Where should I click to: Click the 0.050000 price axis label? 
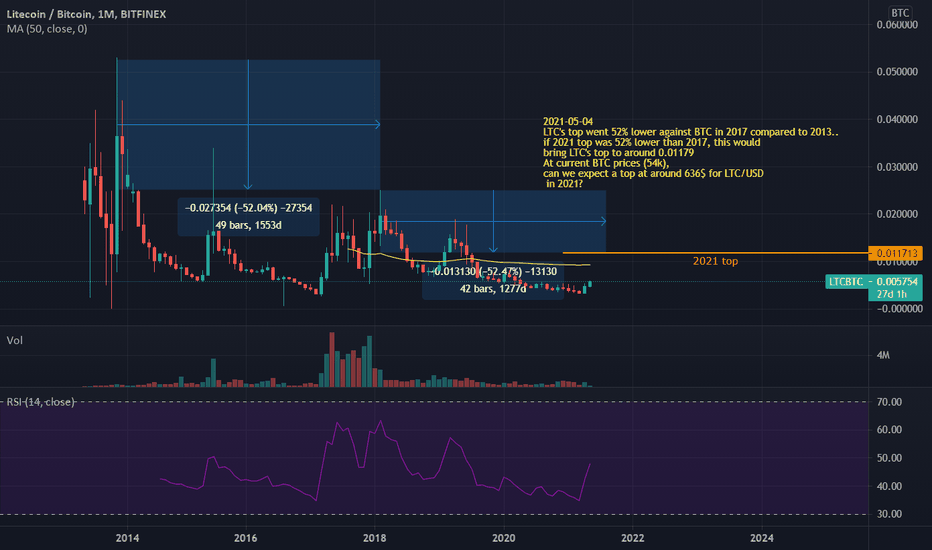[x=897, y=72]
